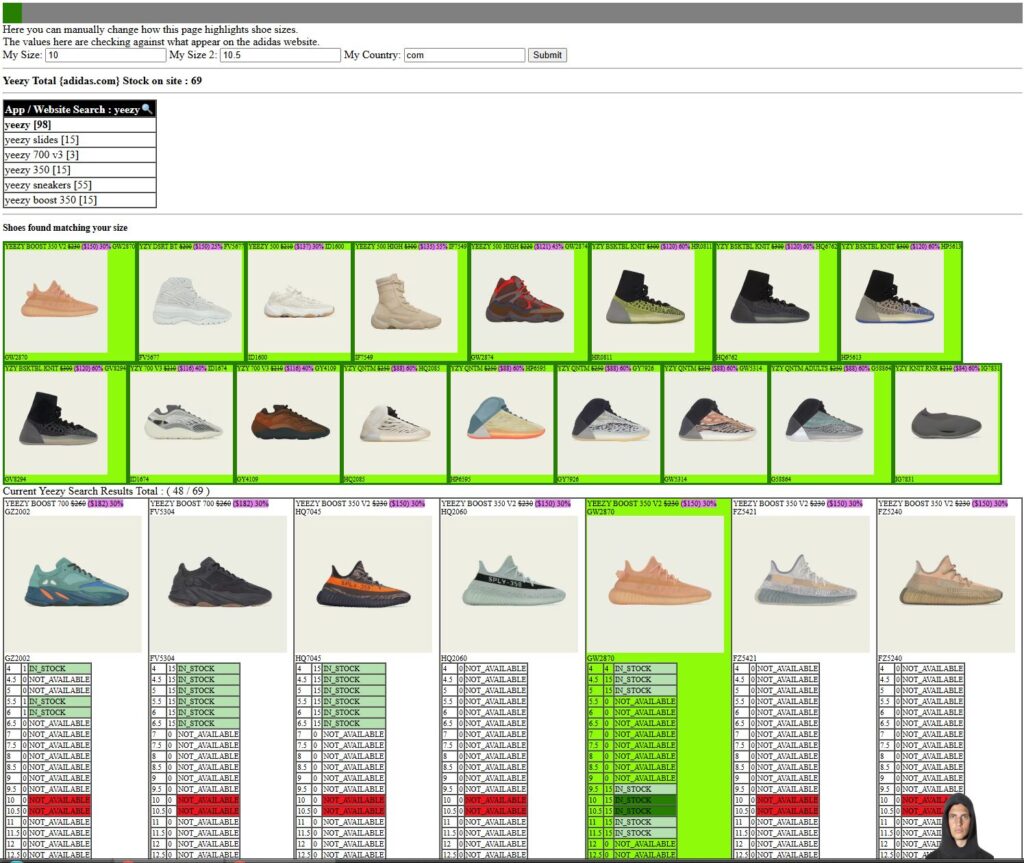This screenshot has width=1024, height=863.
Task: Click the red size 10.5 cell under HQ7045
Action: (353, 811)
